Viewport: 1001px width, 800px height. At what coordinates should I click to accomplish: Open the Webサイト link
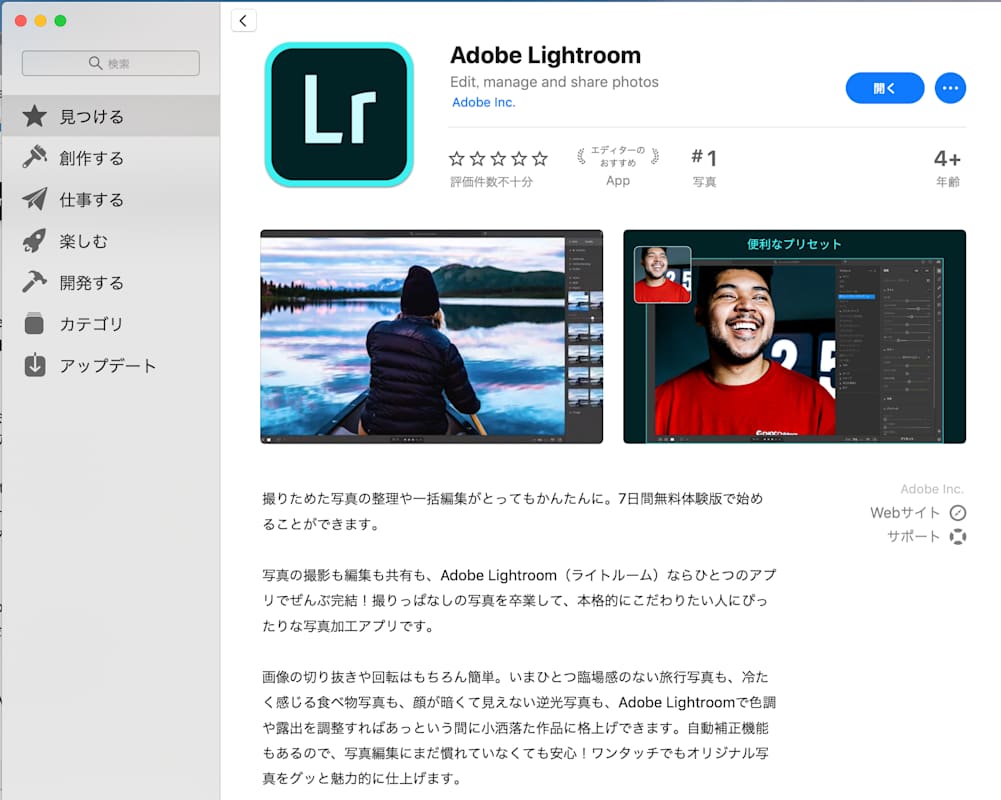[x=905, y=513]
